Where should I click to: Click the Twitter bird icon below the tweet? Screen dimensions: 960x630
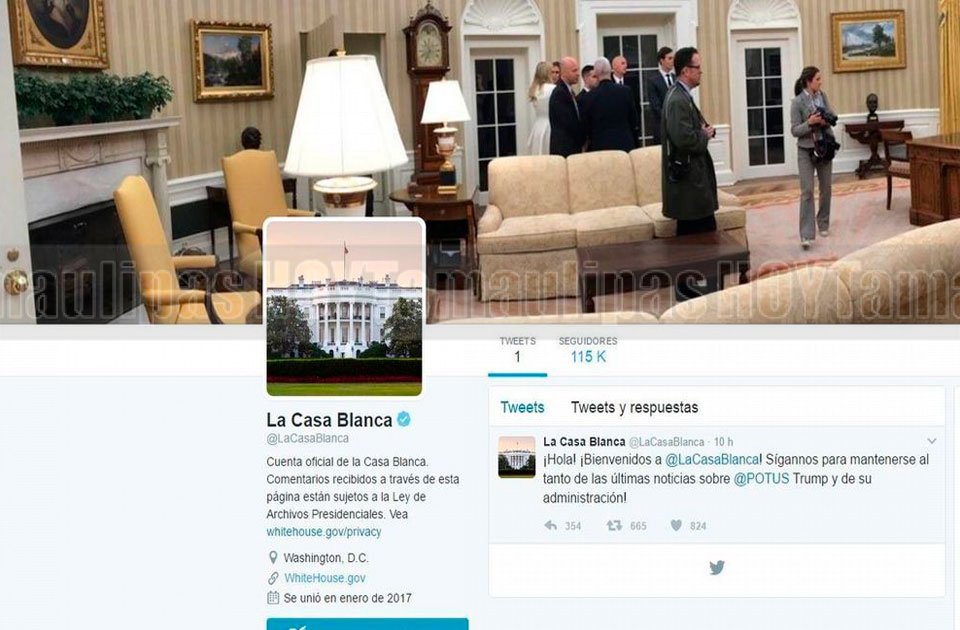coord(717,568)
